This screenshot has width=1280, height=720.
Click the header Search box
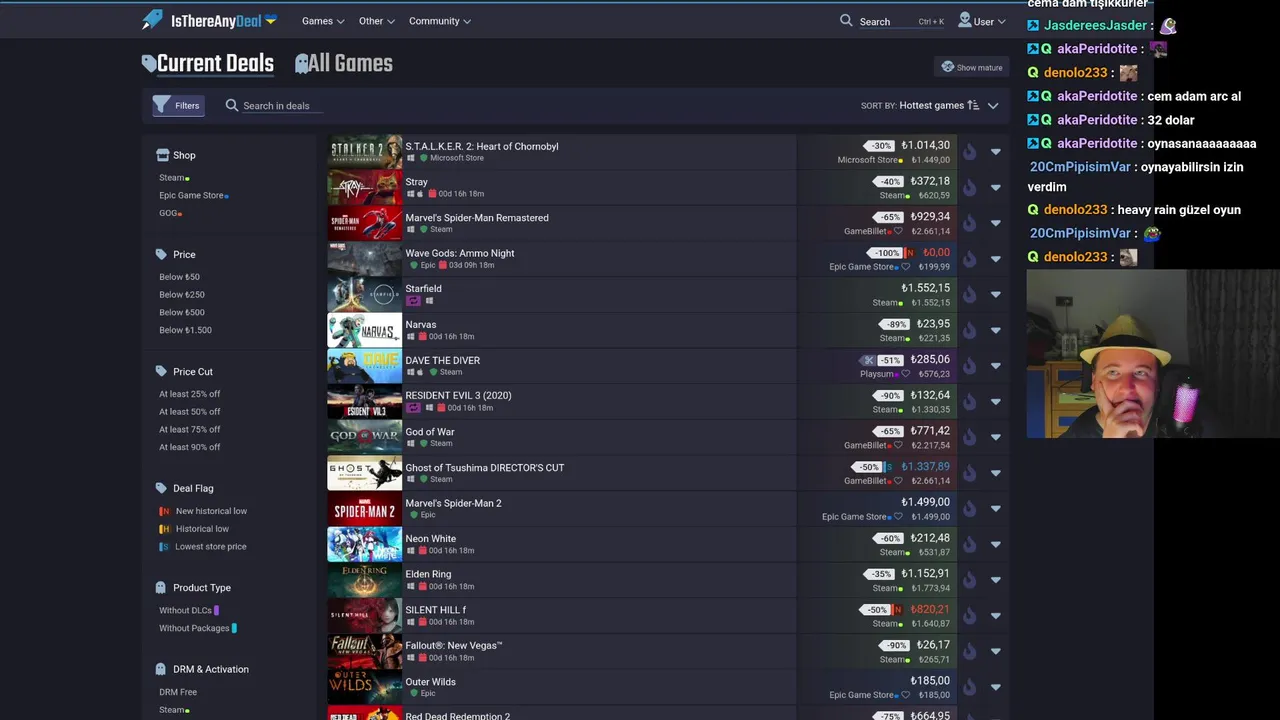pyautogui.click(x=890, y=21)
